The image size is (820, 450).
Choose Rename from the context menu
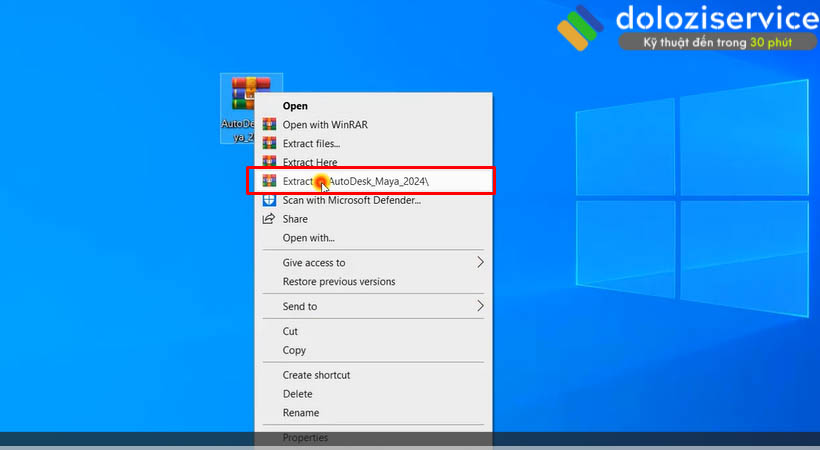(x=301, y=413)
